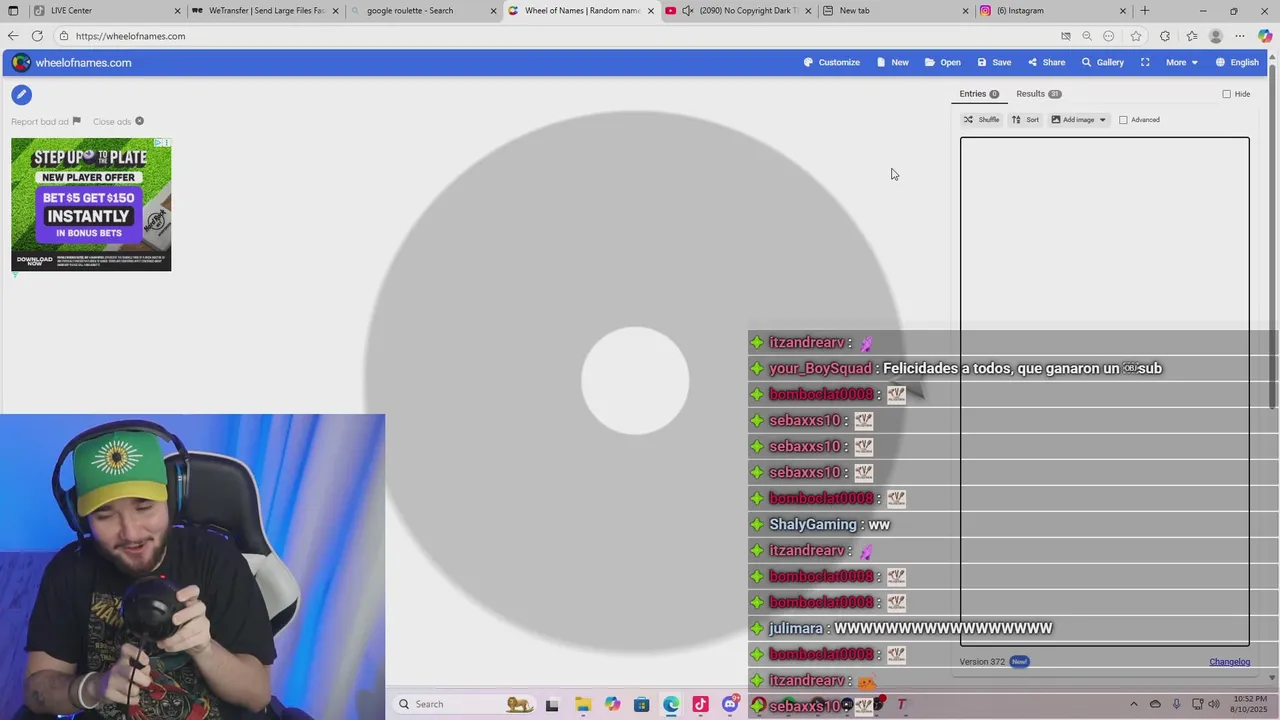Click Close ads link
This screenshot has height=720, width=1280.
(118, 122)
